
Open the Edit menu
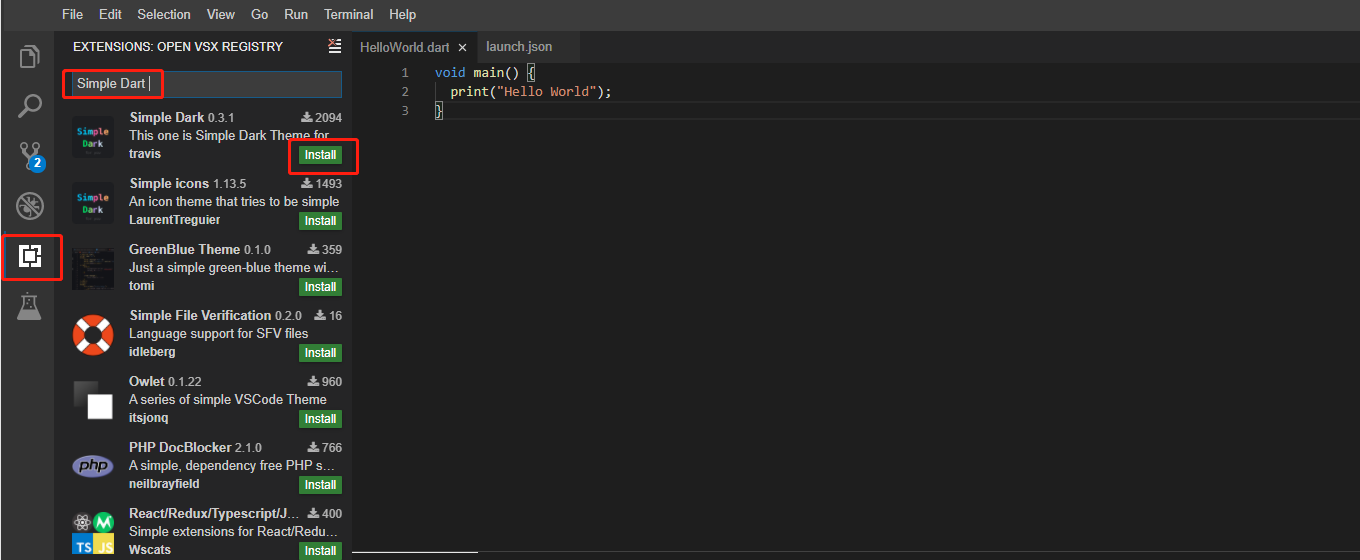pyautogui.click(x=110, y=14)
